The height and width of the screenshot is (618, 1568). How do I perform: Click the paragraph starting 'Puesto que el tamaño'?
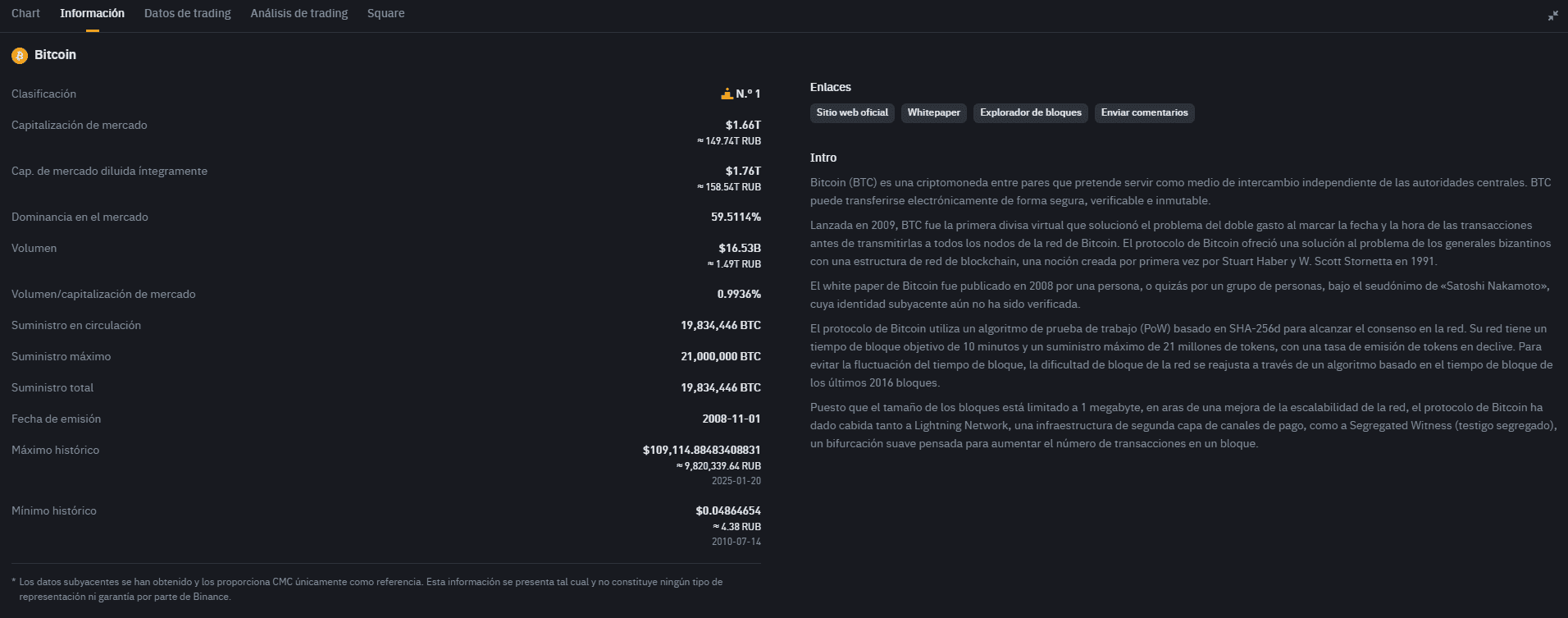(x=1183, y=425)
